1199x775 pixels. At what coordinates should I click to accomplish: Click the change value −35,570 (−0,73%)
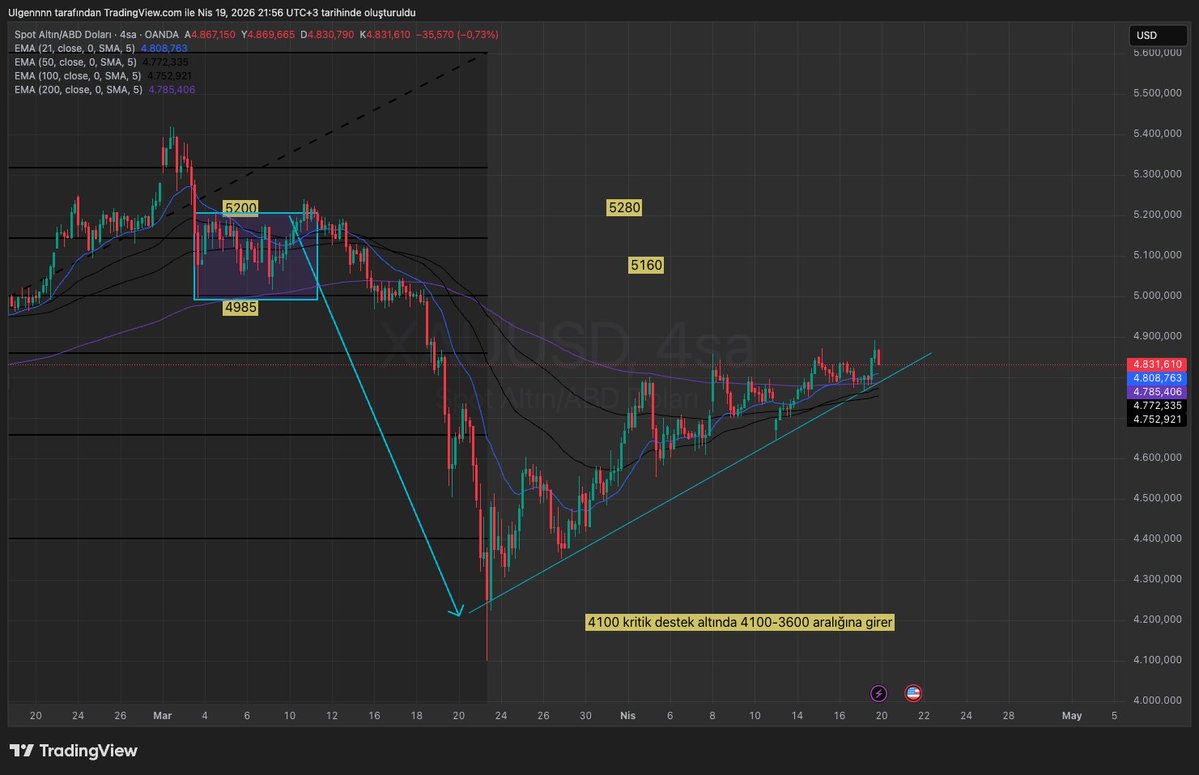[x=457, y=34]
